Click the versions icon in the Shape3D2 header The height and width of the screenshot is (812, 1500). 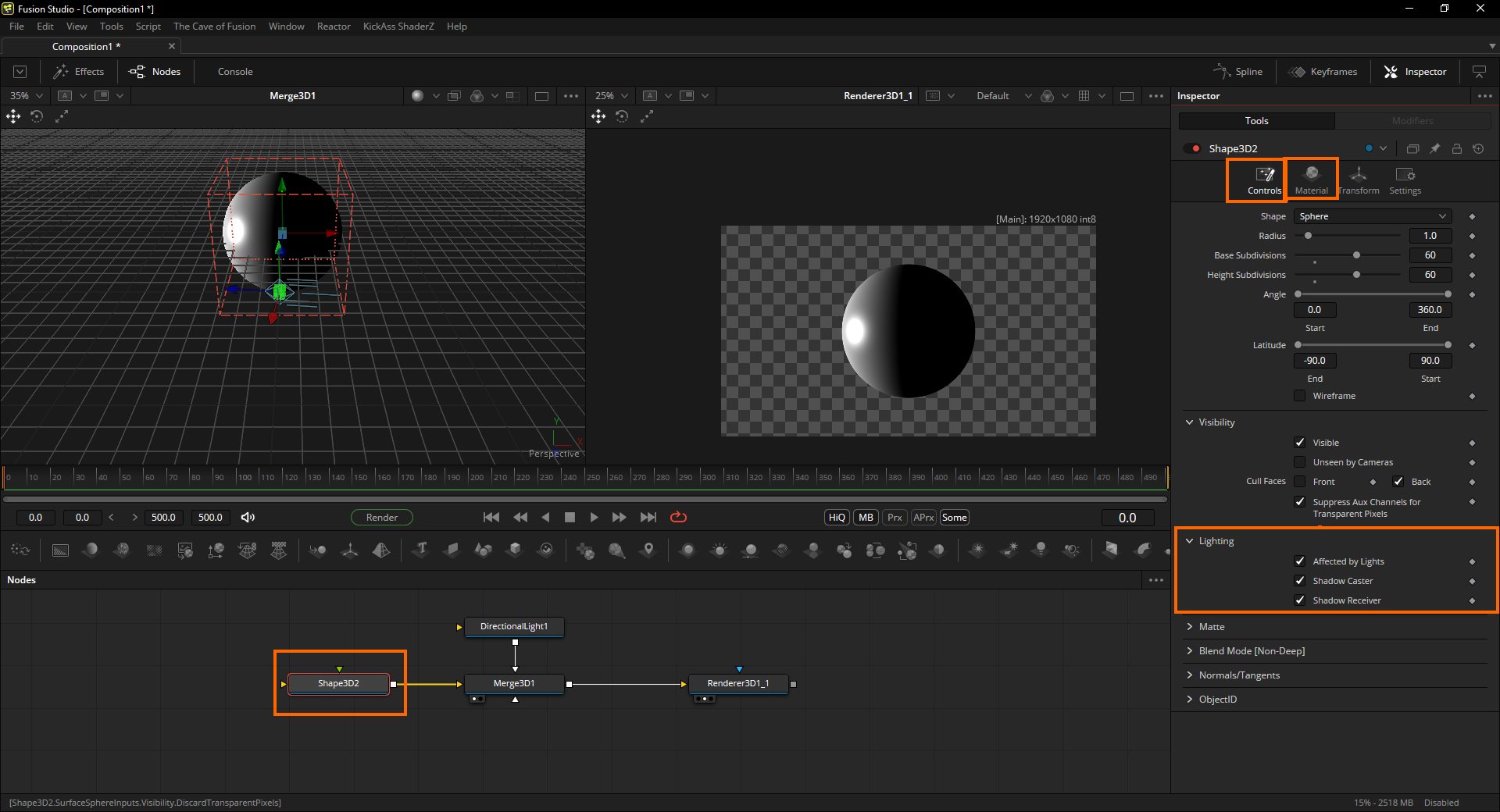tap(1412, 148)
